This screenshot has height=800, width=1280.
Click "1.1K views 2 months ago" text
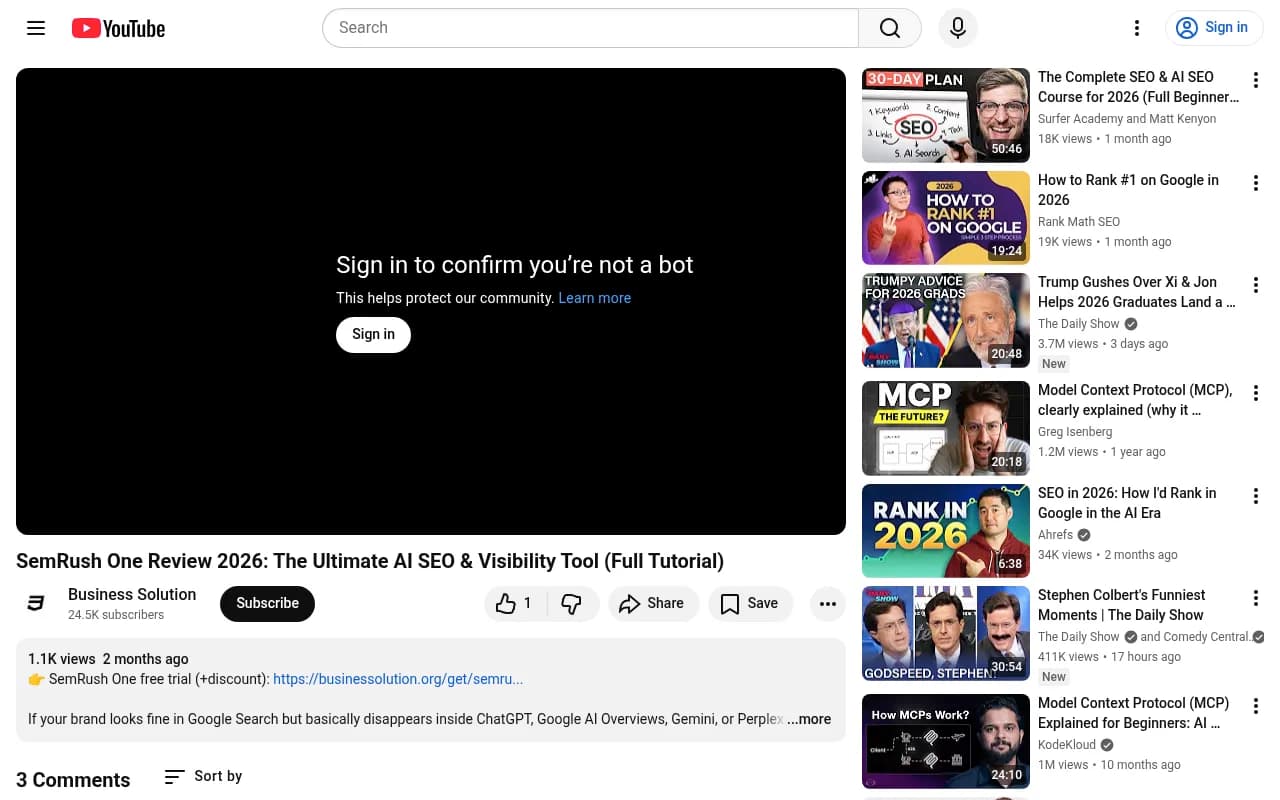pos(108,659)
